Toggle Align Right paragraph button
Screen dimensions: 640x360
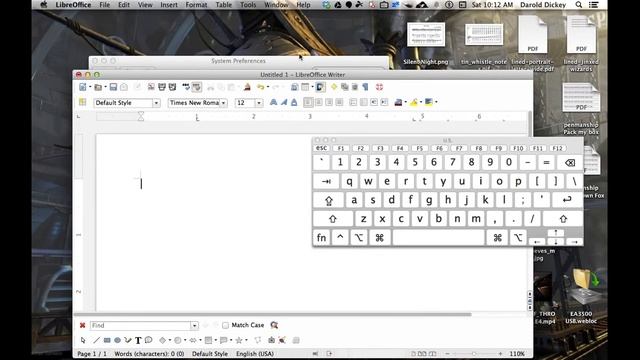click(x=329, y=102)
